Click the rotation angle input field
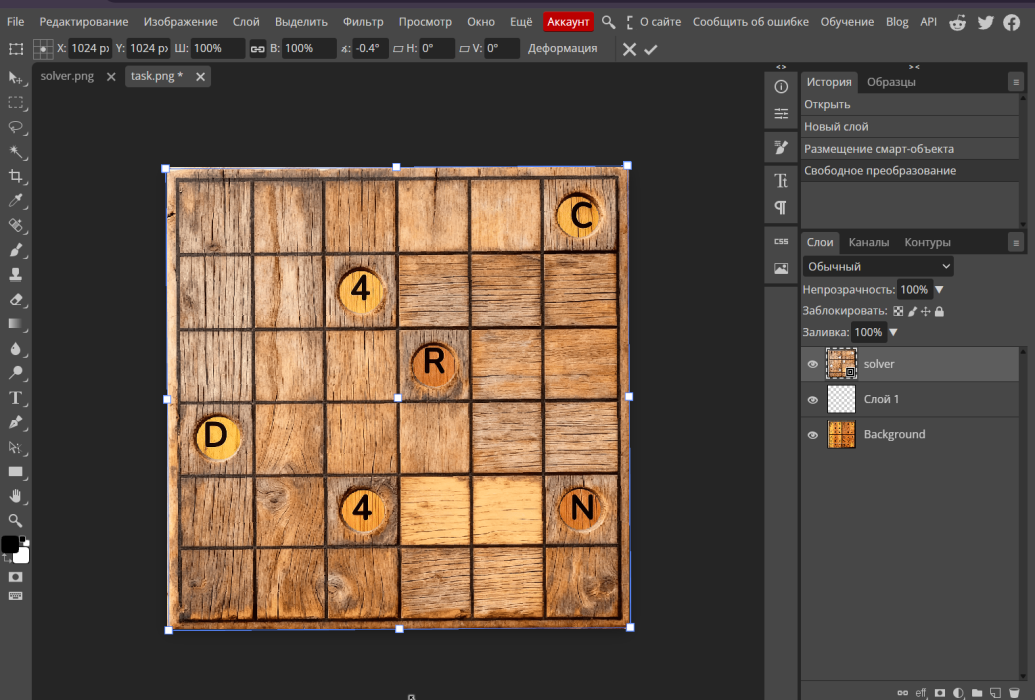This screenshot has width=1035, height=700. pos(369,48)
